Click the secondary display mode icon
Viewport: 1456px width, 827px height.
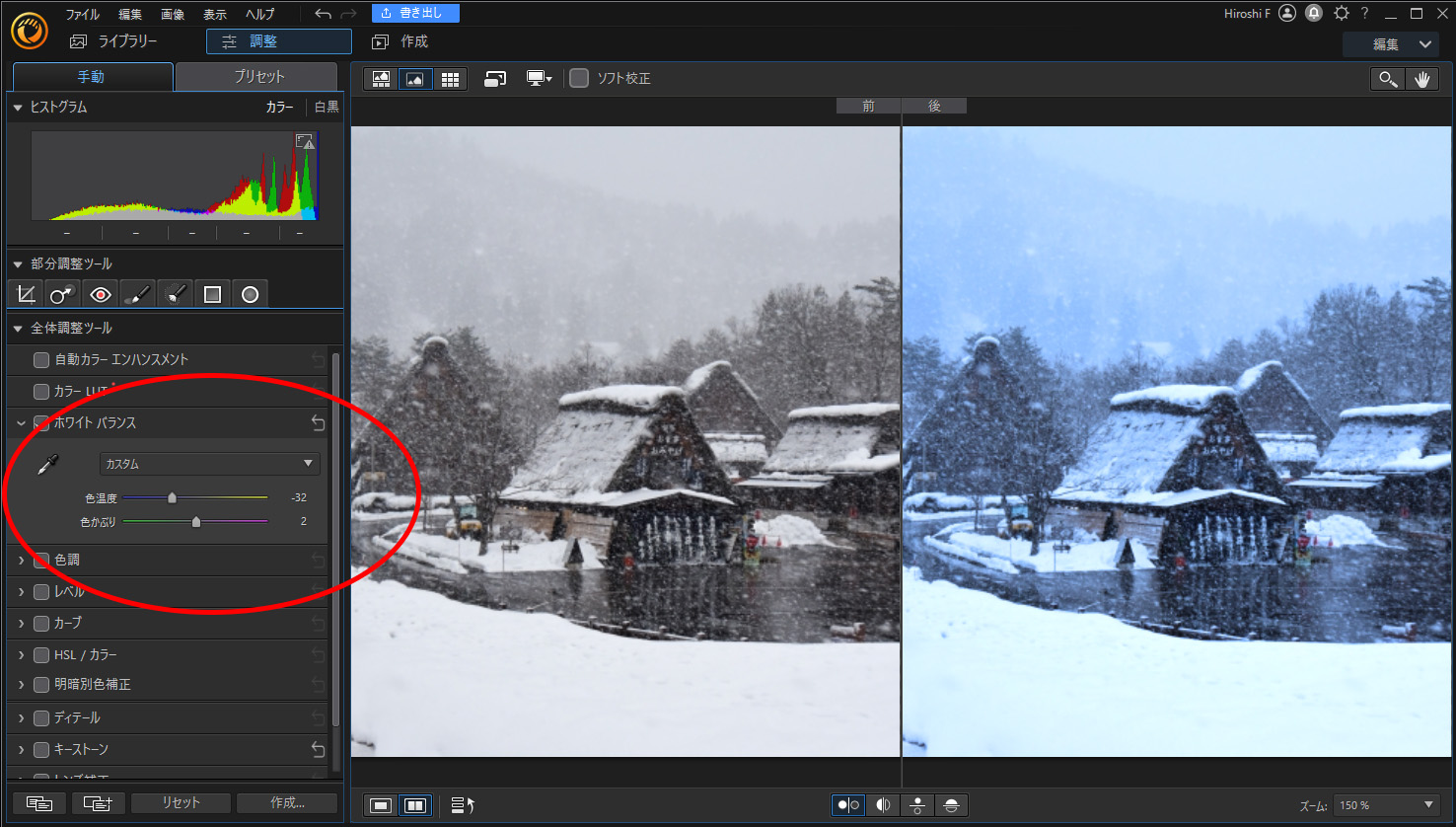click(495, 79)
